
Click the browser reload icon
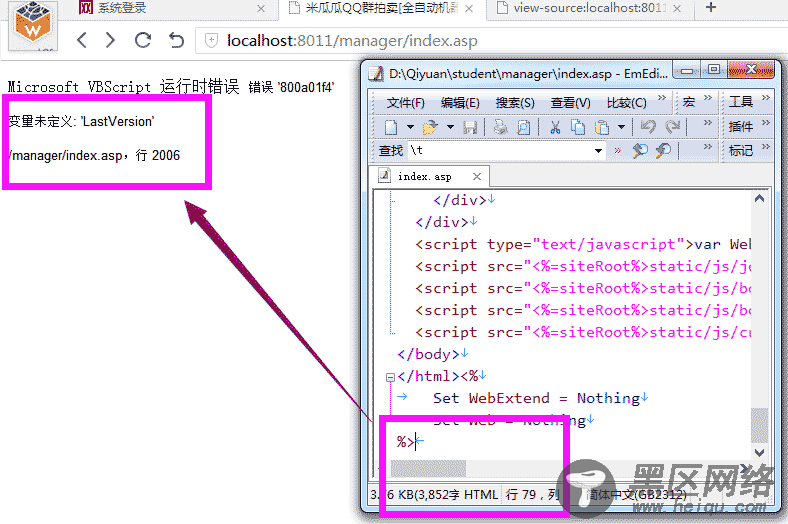(143, 40)
